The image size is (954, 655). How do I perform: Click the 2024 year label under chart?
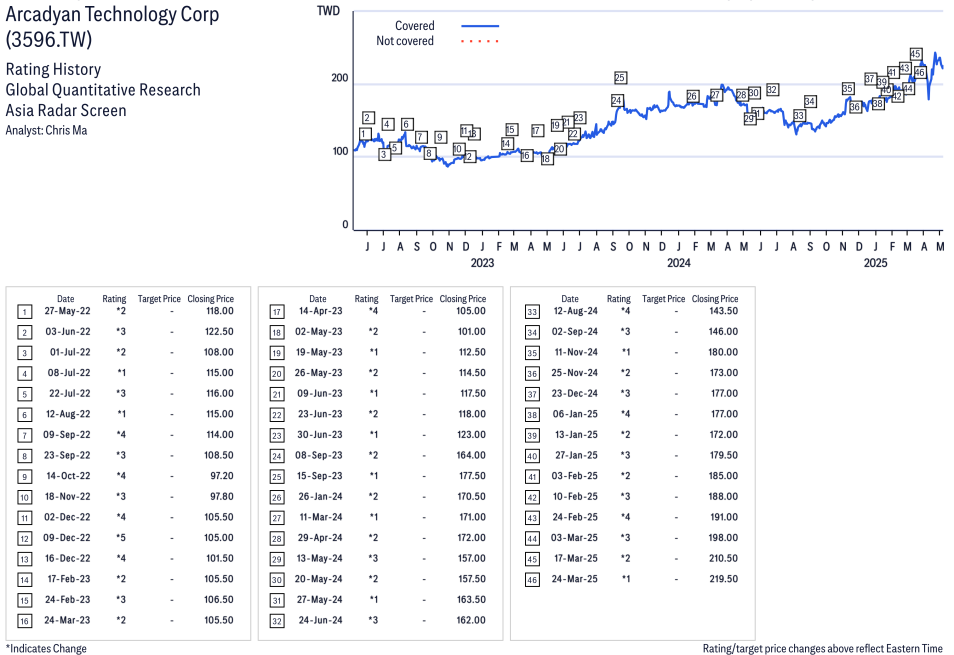679,263
